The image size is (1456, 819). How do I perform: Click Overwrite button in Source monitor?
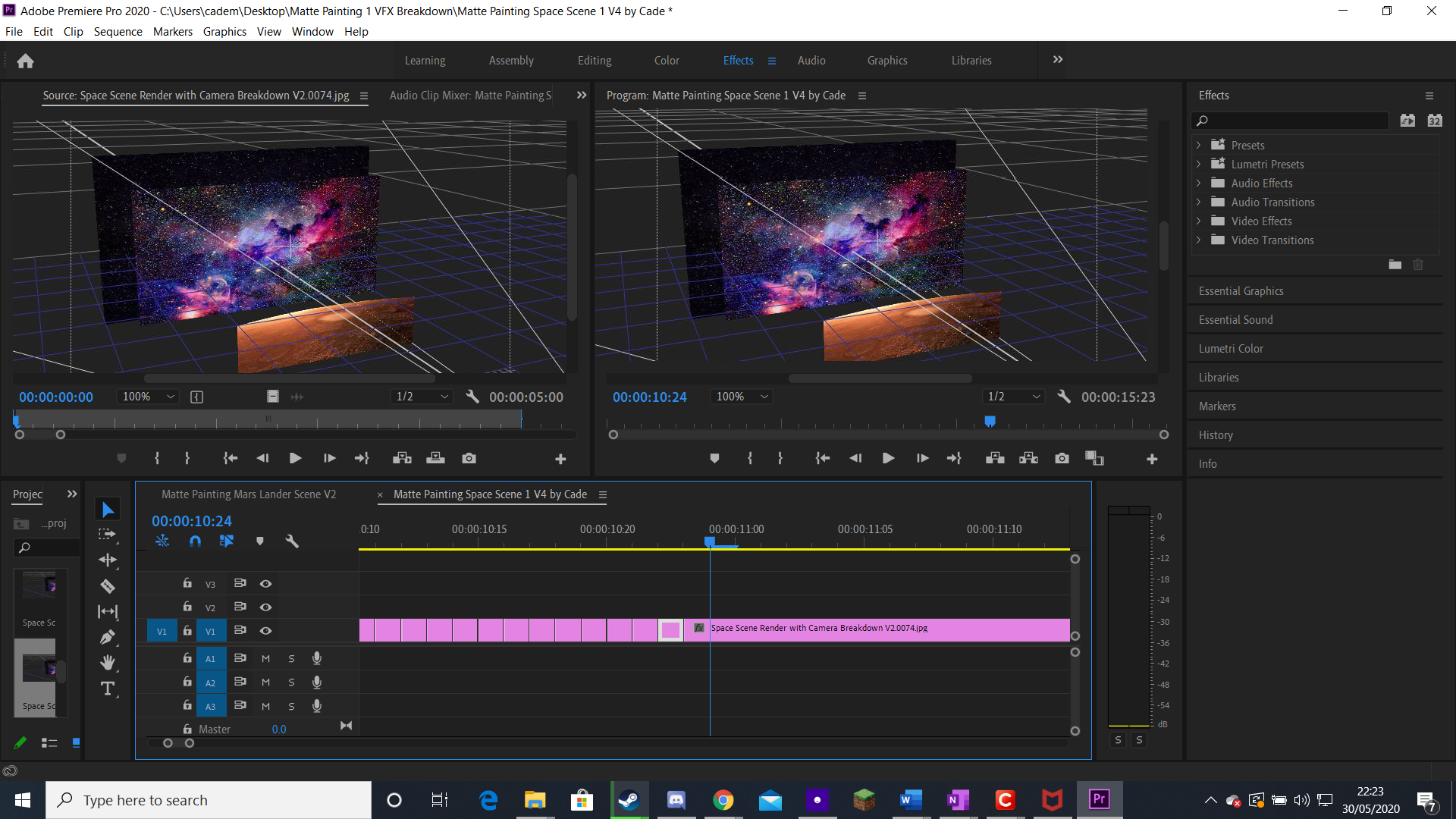tap(435, 458)
